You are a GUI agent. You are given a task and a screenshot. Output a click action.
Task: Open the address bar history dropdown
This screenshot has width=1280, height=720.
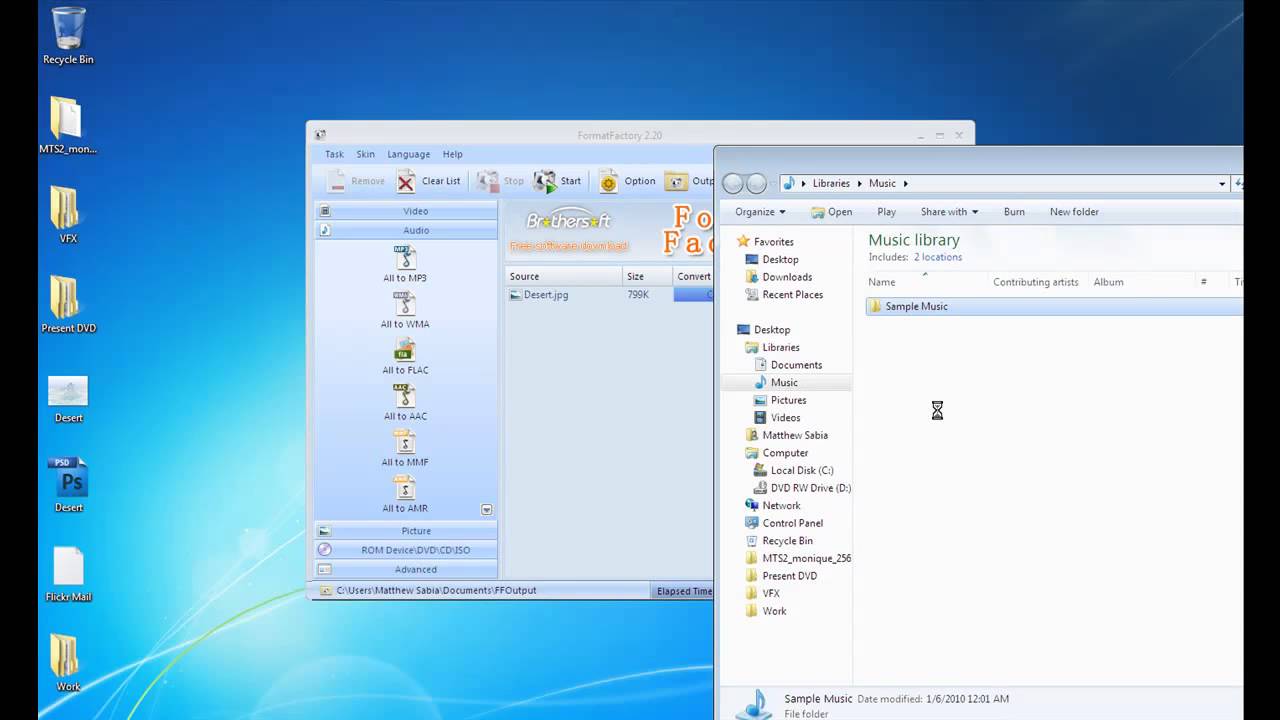point(1222,184)
